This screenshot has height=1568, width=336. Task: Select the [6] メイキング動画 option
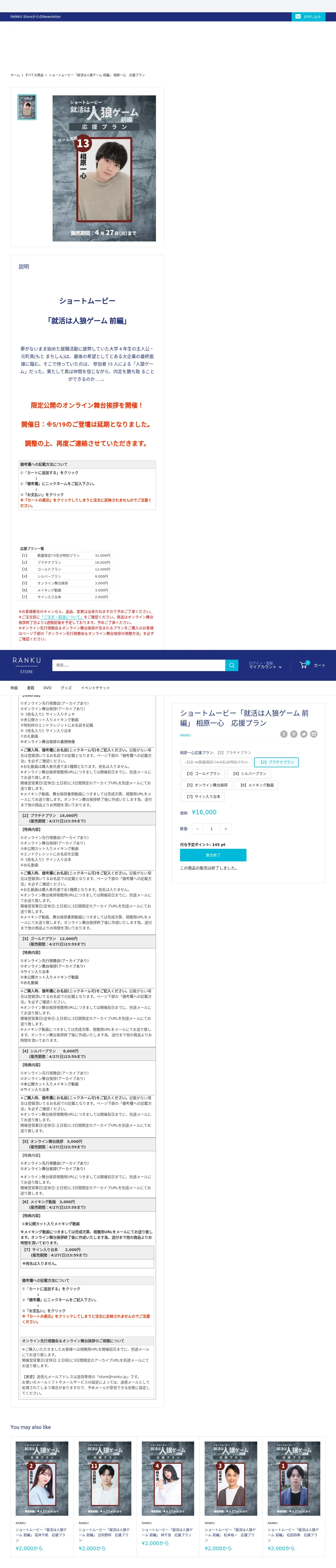click(257, 785)
